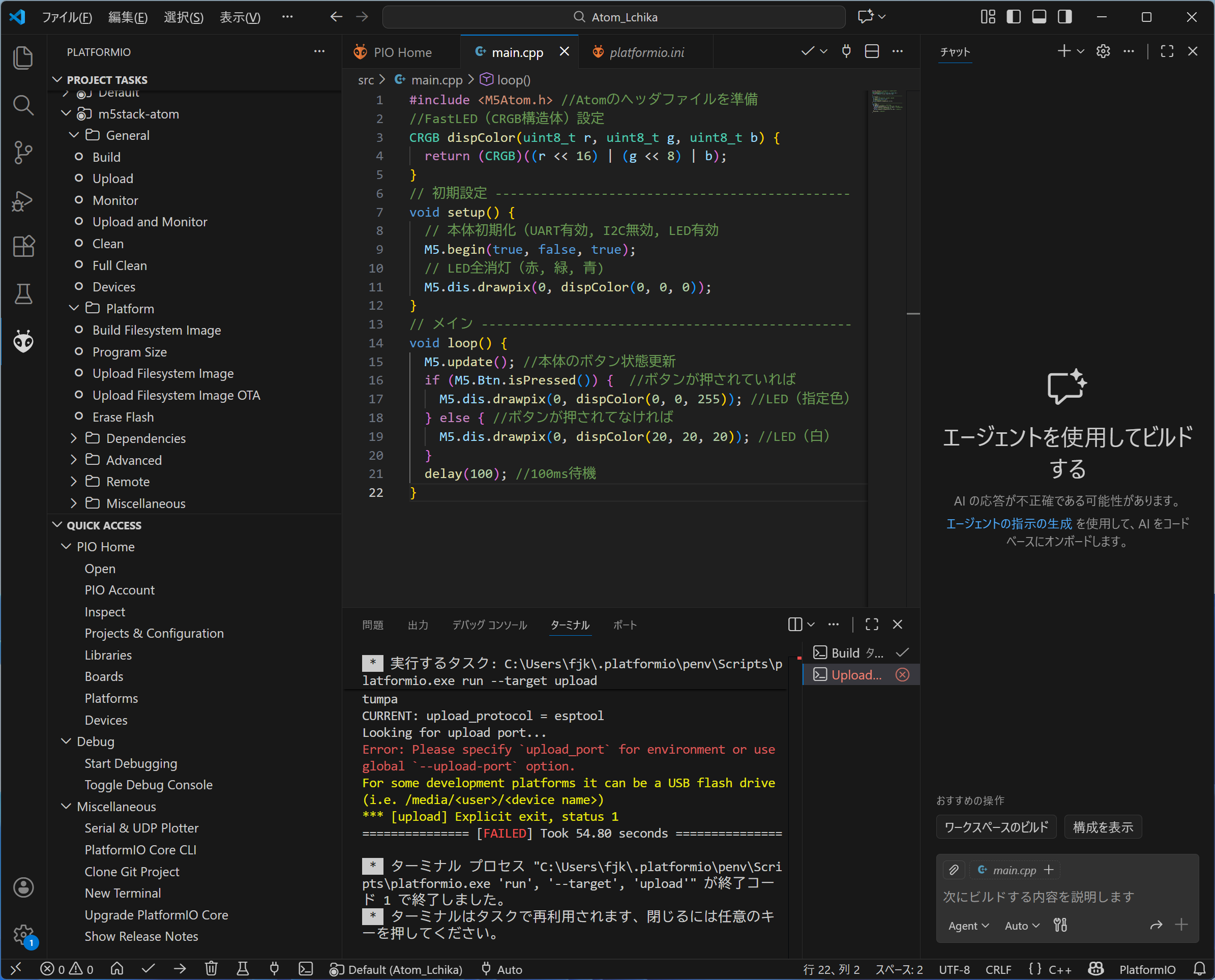This screenshot has width=1215, height=980.
Task: Collapse the QUICK ACCESS section
Action: [104, 525]
